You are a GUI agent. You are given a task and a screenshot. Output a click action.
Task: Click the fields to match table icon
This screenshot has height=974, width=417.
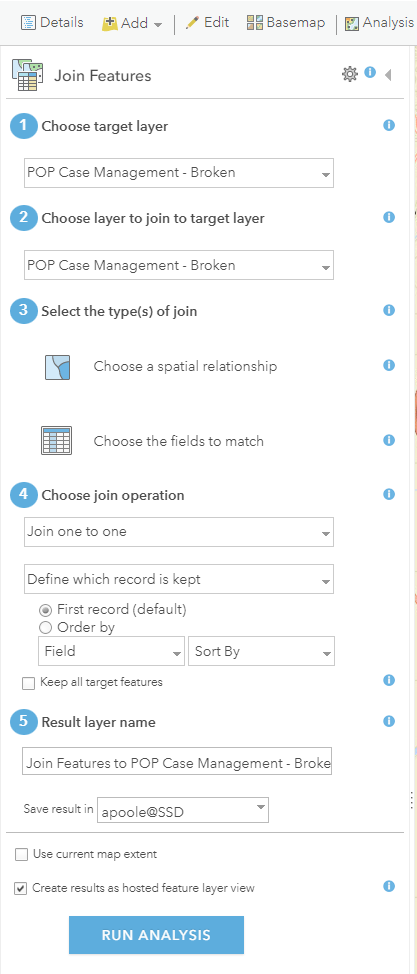(57, 440)
